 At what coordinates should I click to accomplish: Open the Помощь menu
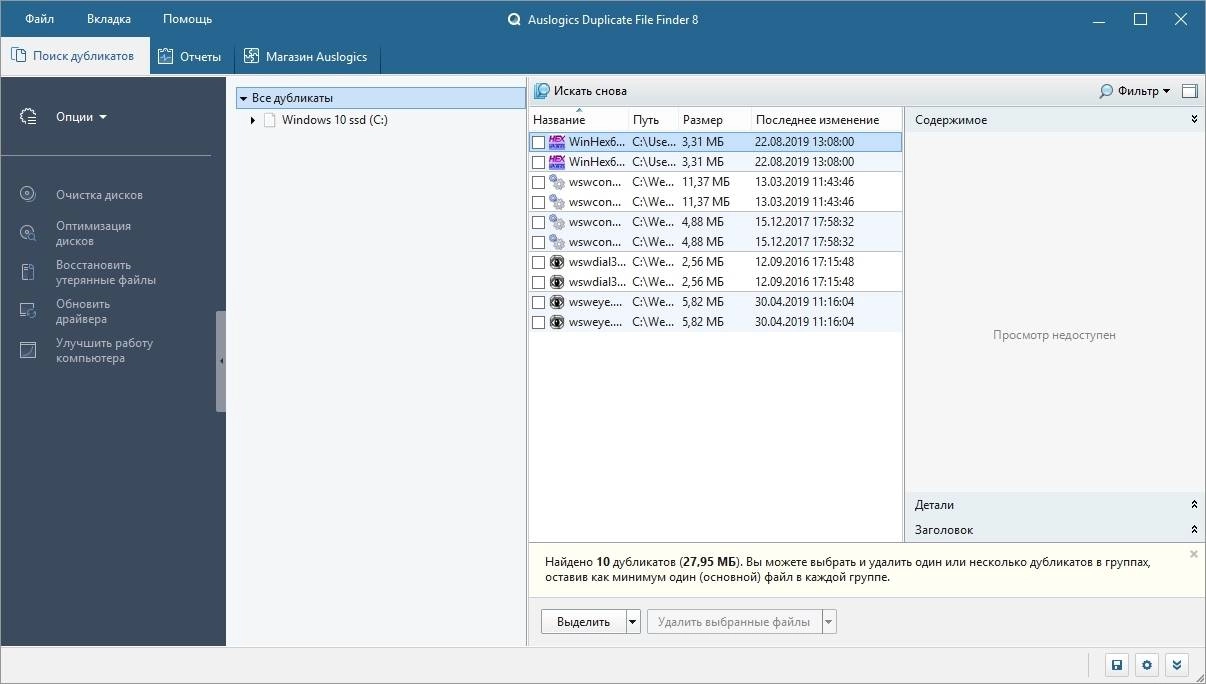(187, 19)
